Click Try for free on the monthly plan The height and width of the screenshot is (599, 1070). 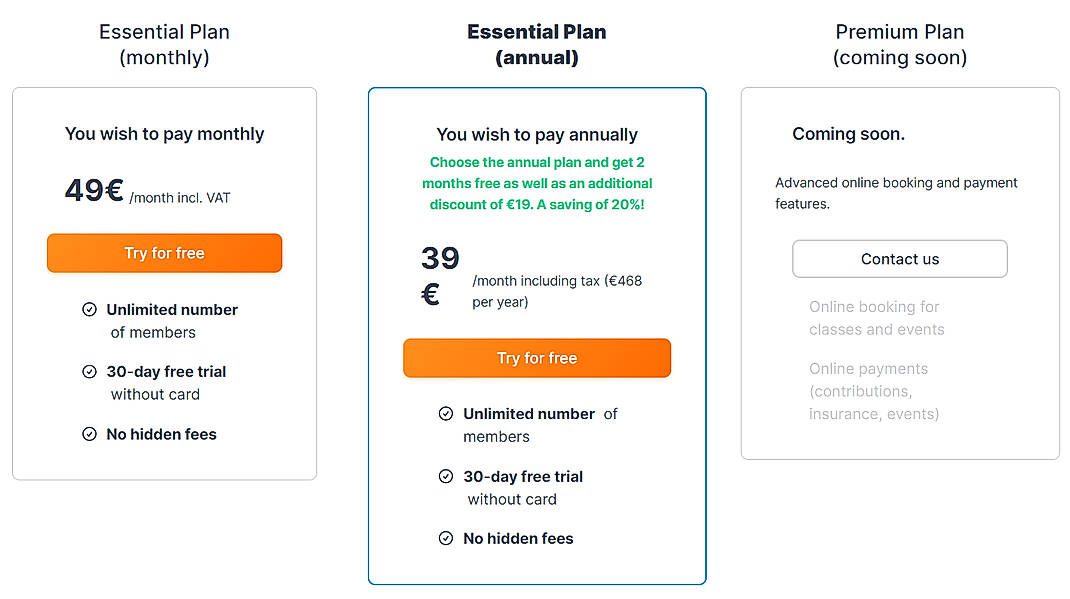click(164, 253)
